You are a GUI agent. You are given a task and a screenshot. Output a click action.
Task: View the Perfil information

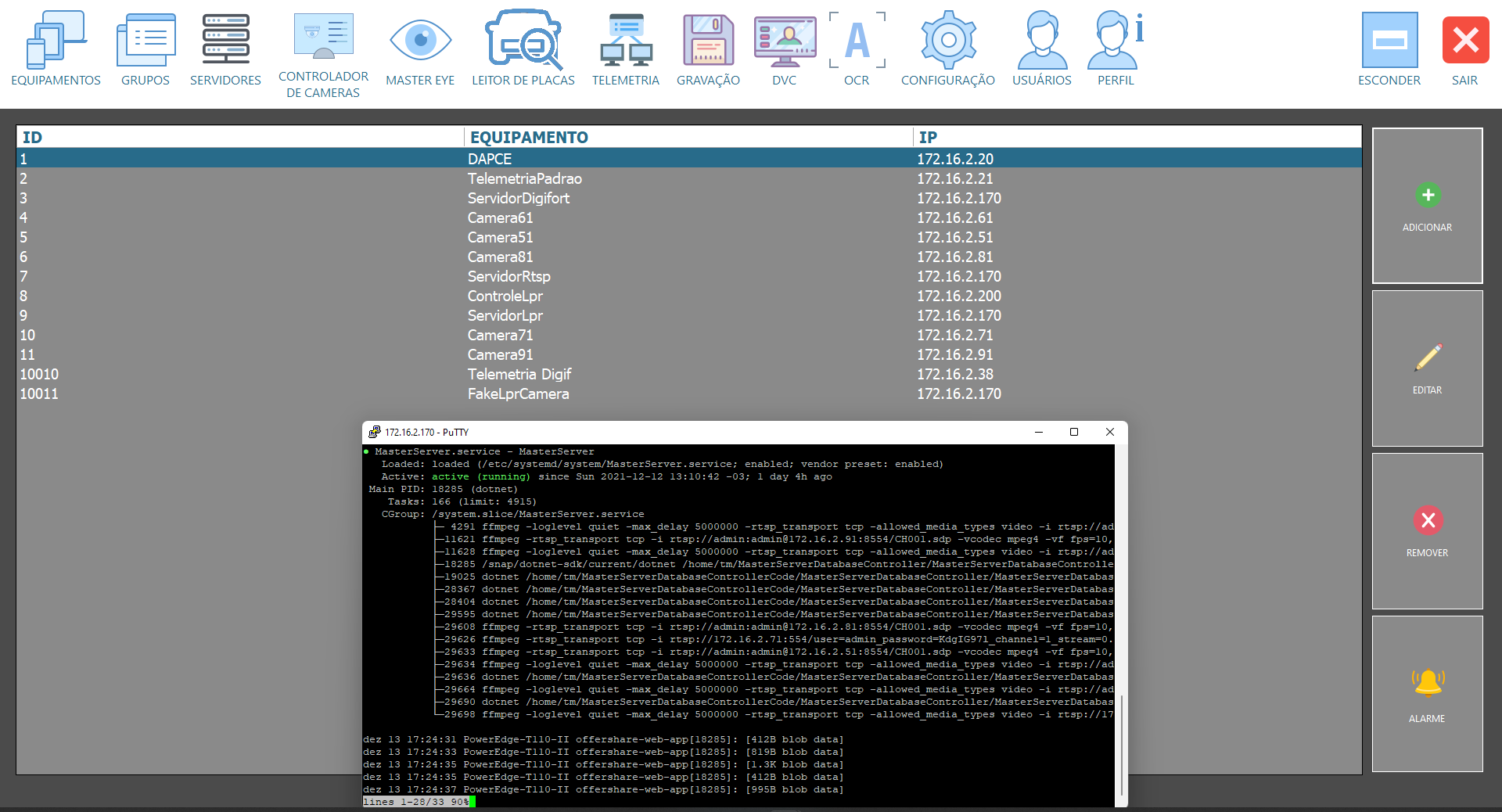pos(1116,47)
